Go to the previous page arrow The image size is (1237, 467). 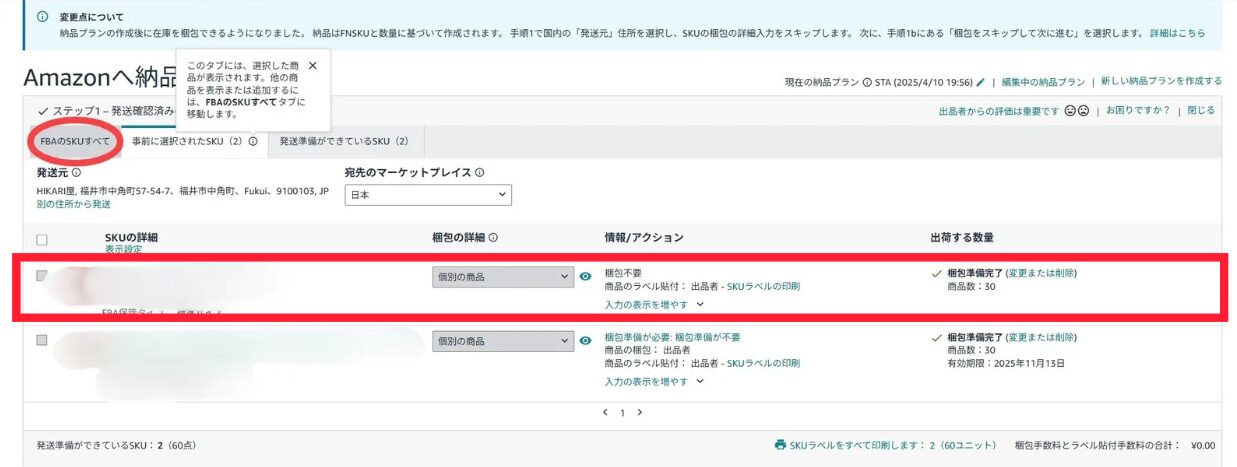(x=605, y=412)
